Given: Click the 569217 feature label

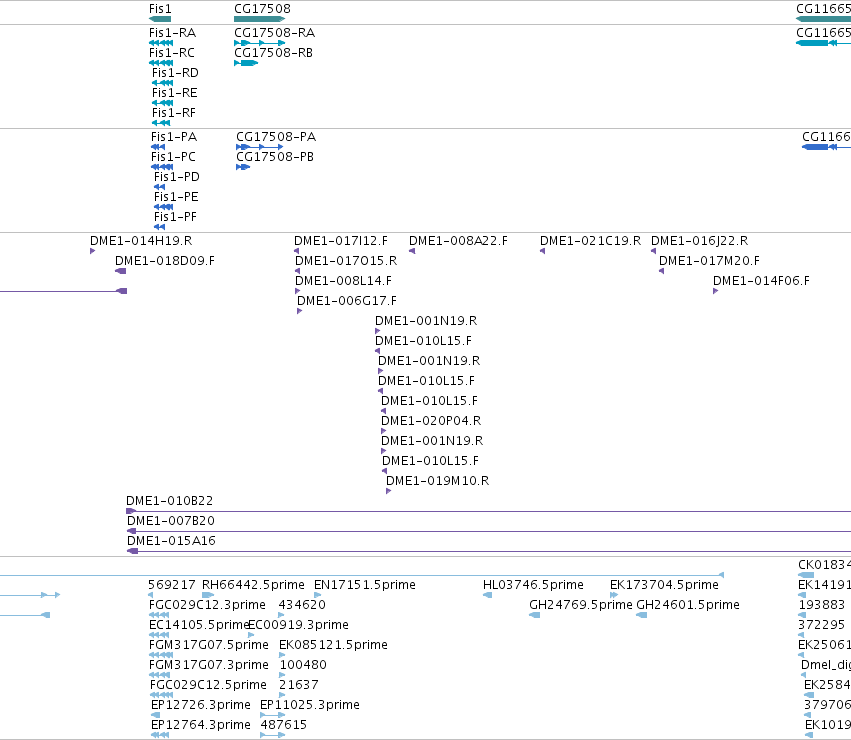Looking at the screenshot, I should (172, 585).
